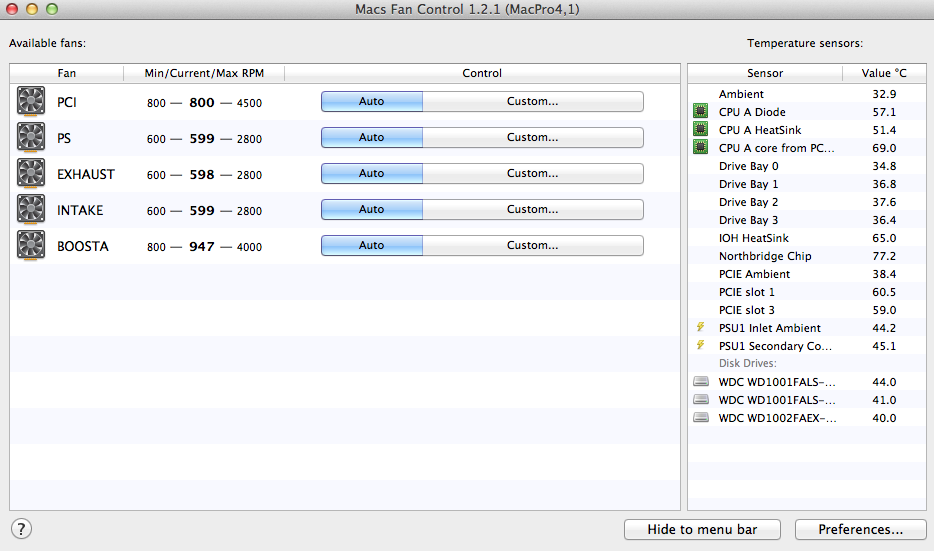
Task: Click the PSU1 Inlet Ambient lightning icon
Action: pos(700,327)
